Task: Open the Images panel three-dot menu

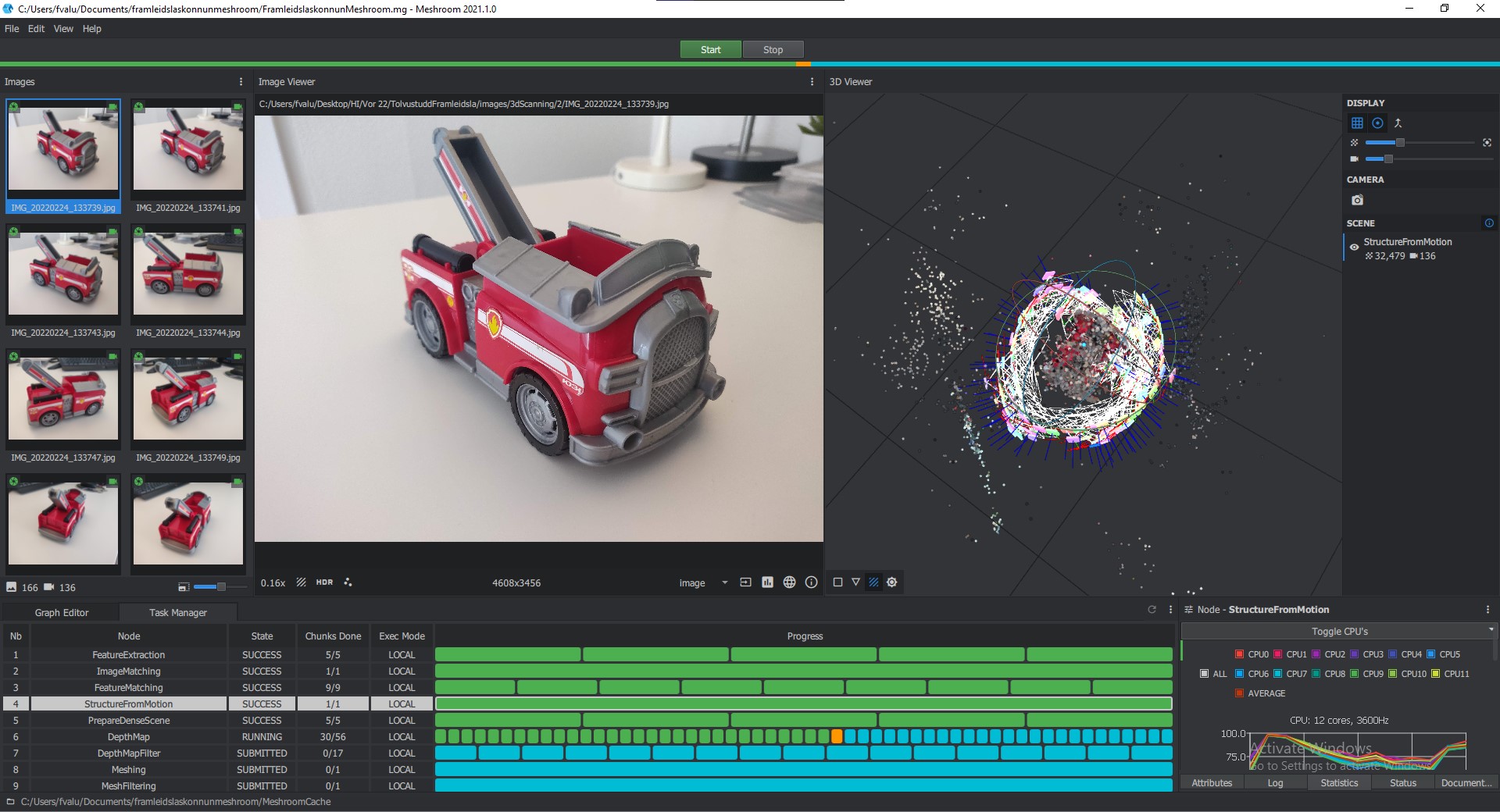Action: [241, 81]
